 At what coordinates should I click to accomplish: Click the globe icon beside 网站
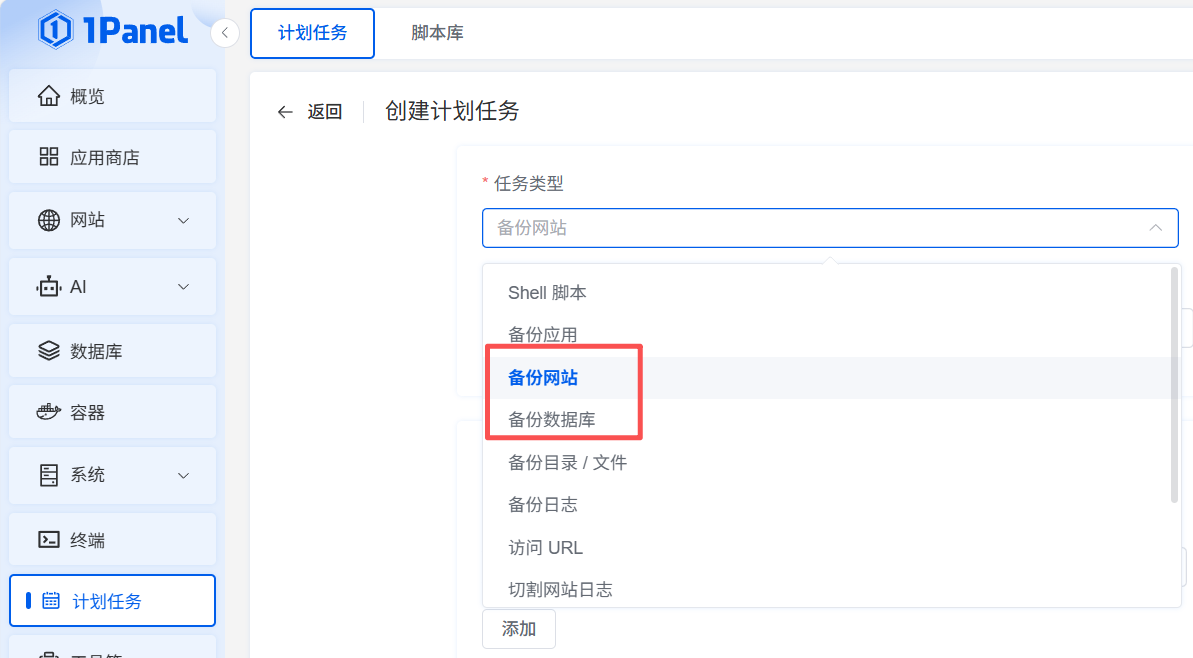click(48, 220)
